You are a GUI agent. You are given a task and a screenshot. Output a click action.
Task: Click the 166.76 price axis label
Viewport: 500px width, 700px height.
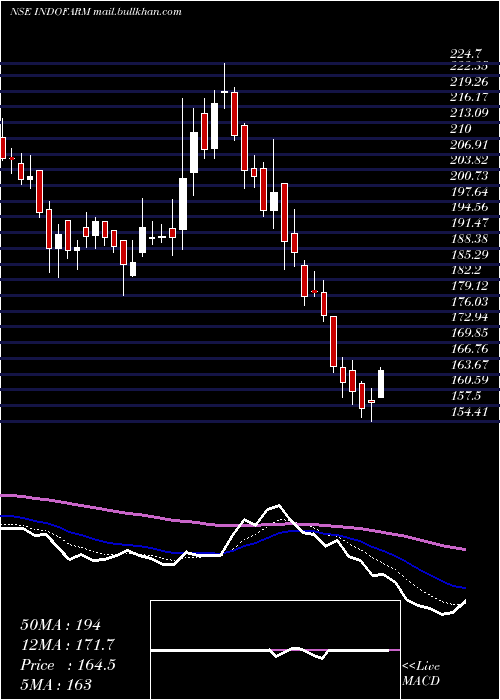point(471,350)
